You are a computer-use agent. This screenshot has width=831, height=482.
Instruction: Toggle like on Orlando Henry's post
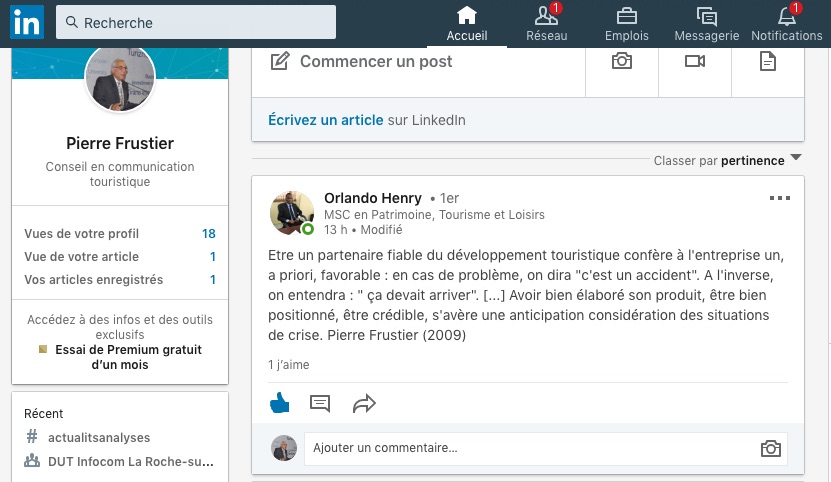tap(280, 404)
